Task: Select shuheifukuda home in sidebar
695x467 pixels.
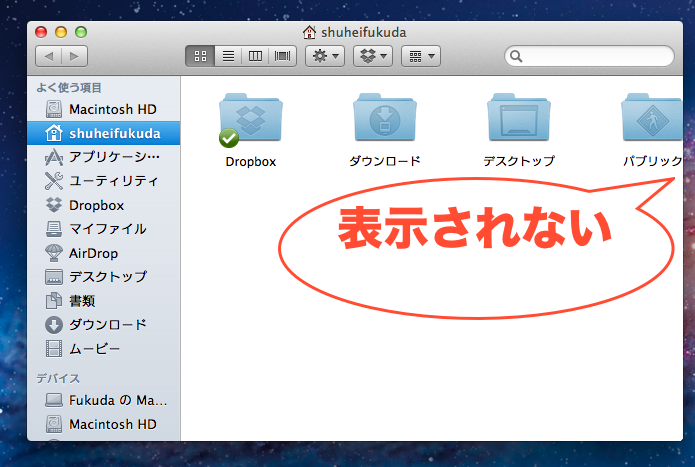Action: click(x=104, y=133)
